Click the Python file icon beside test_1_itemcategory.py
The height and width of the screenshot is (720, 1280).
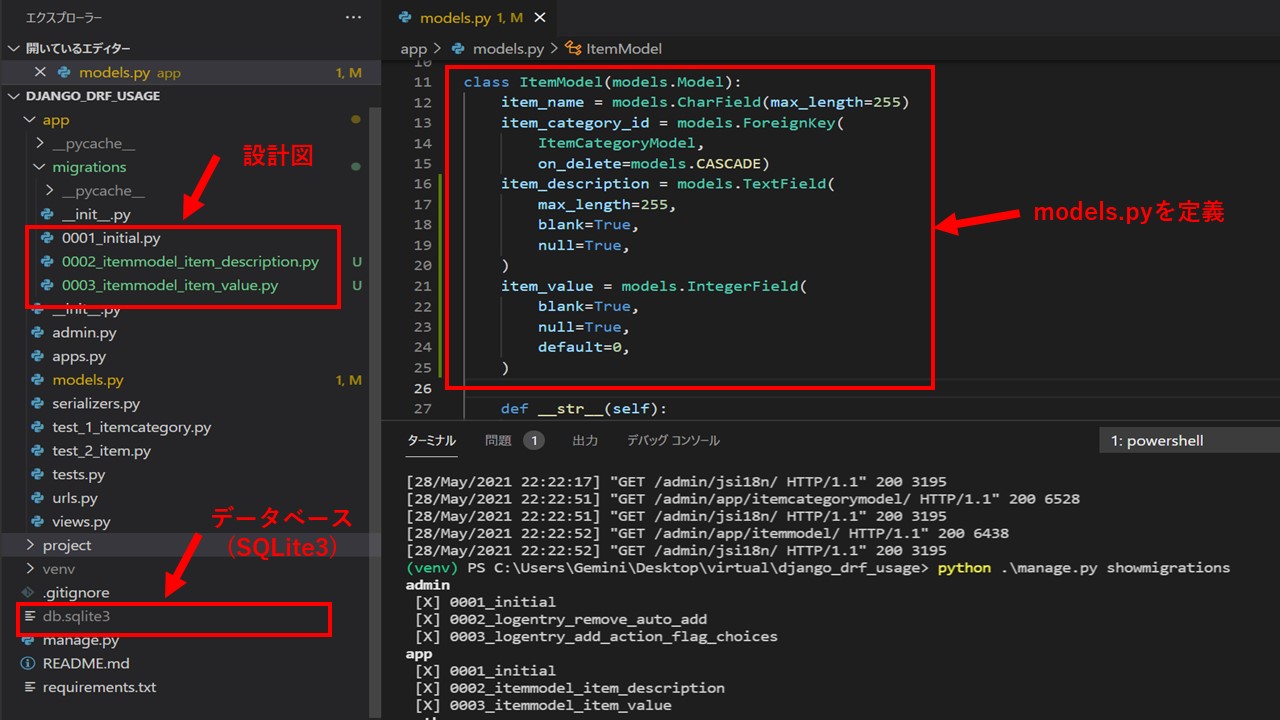point(38,428)
